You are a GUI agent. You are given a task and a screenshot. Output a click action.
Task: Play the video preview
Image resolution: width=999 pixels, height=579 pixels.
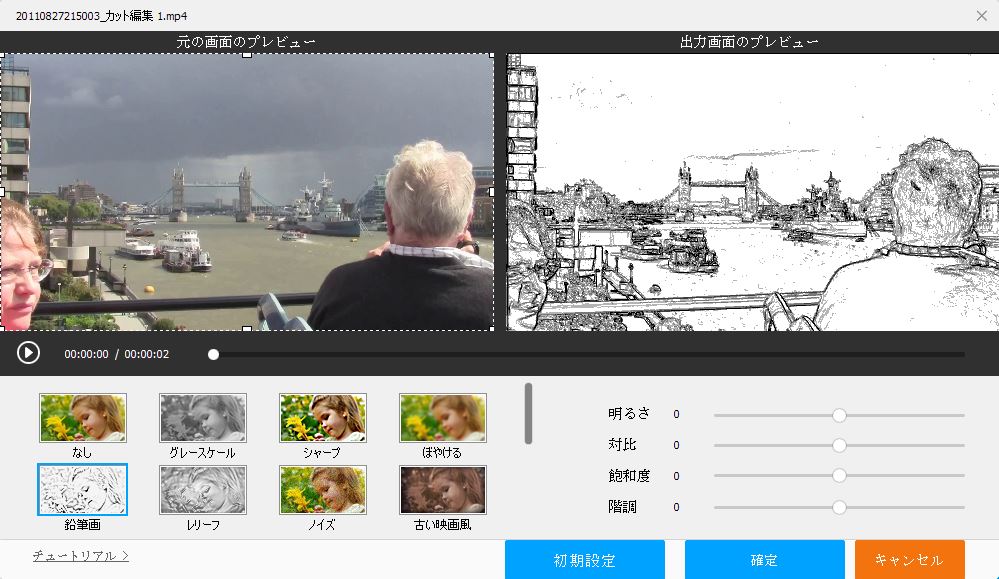point(28,353)
